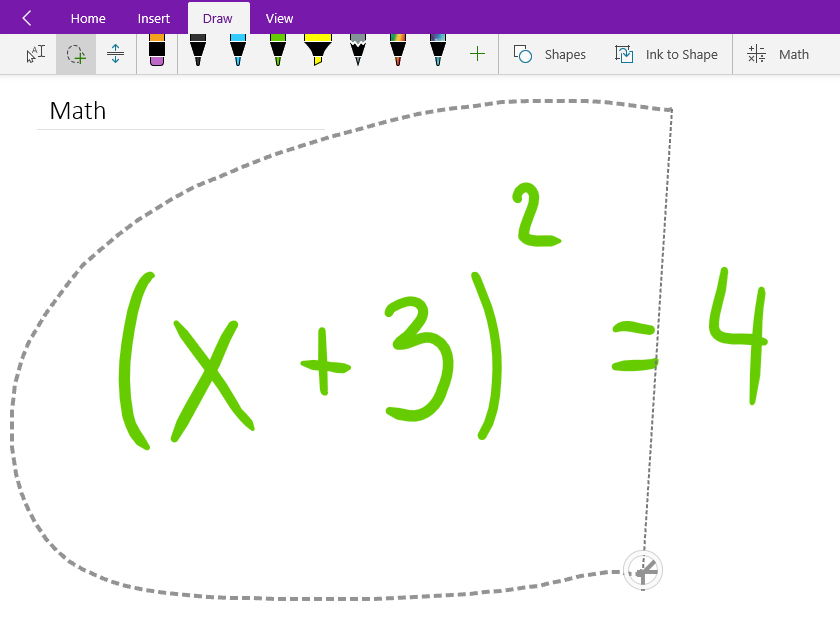This screenshot has height=620, width=840.
Task: Pick the black pen
Action: 198,53
